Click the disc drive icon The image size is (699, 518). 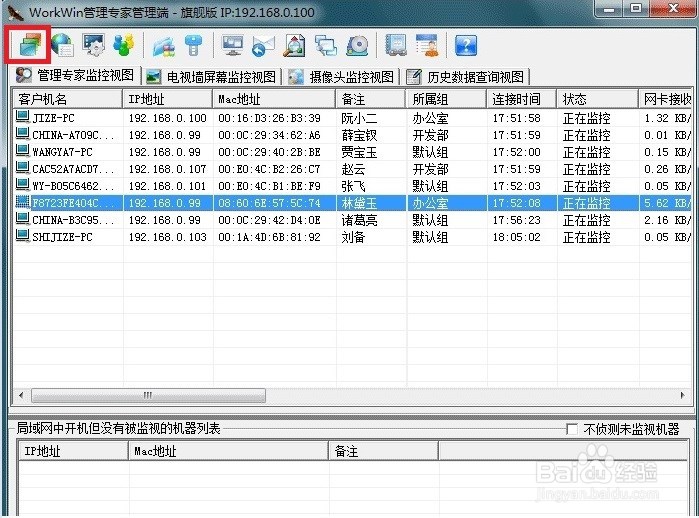(357, 45)
